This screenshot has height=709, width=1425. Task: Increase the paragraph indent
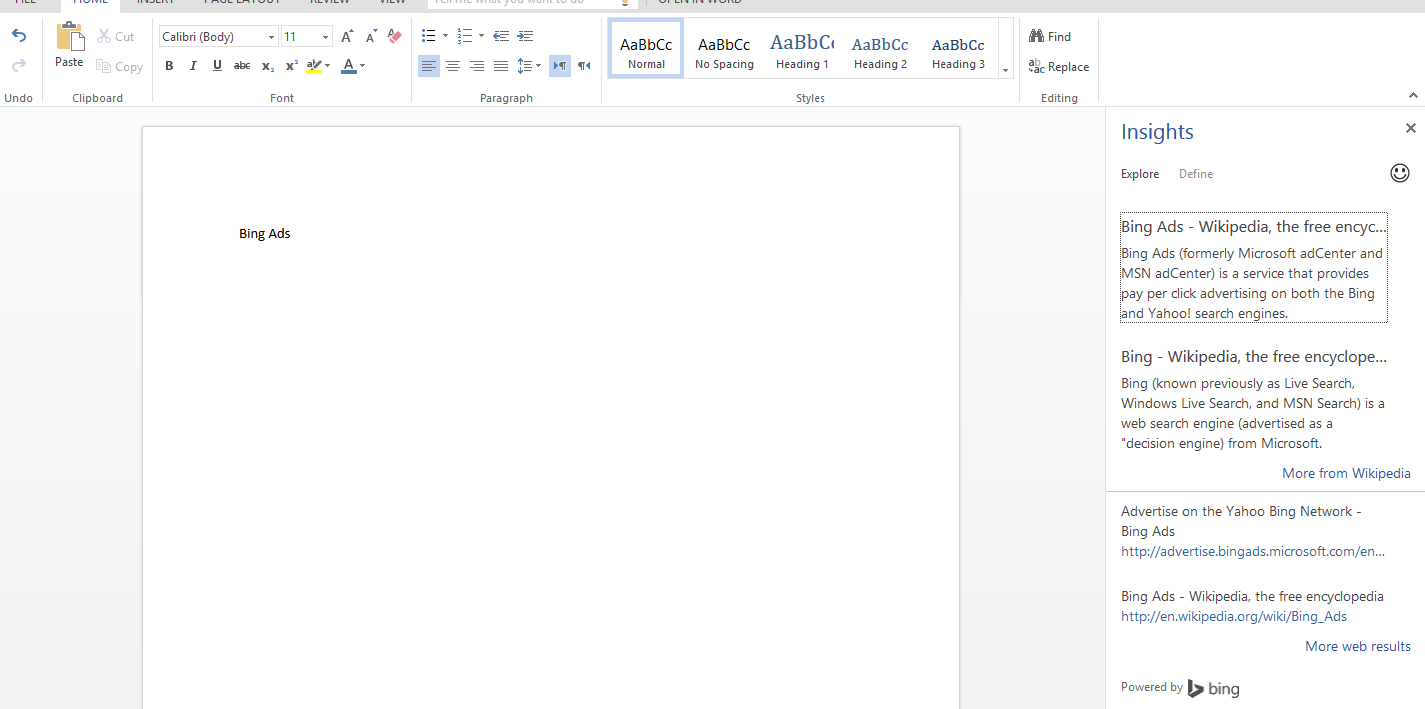pyautogui.click(x=525, y=36)
